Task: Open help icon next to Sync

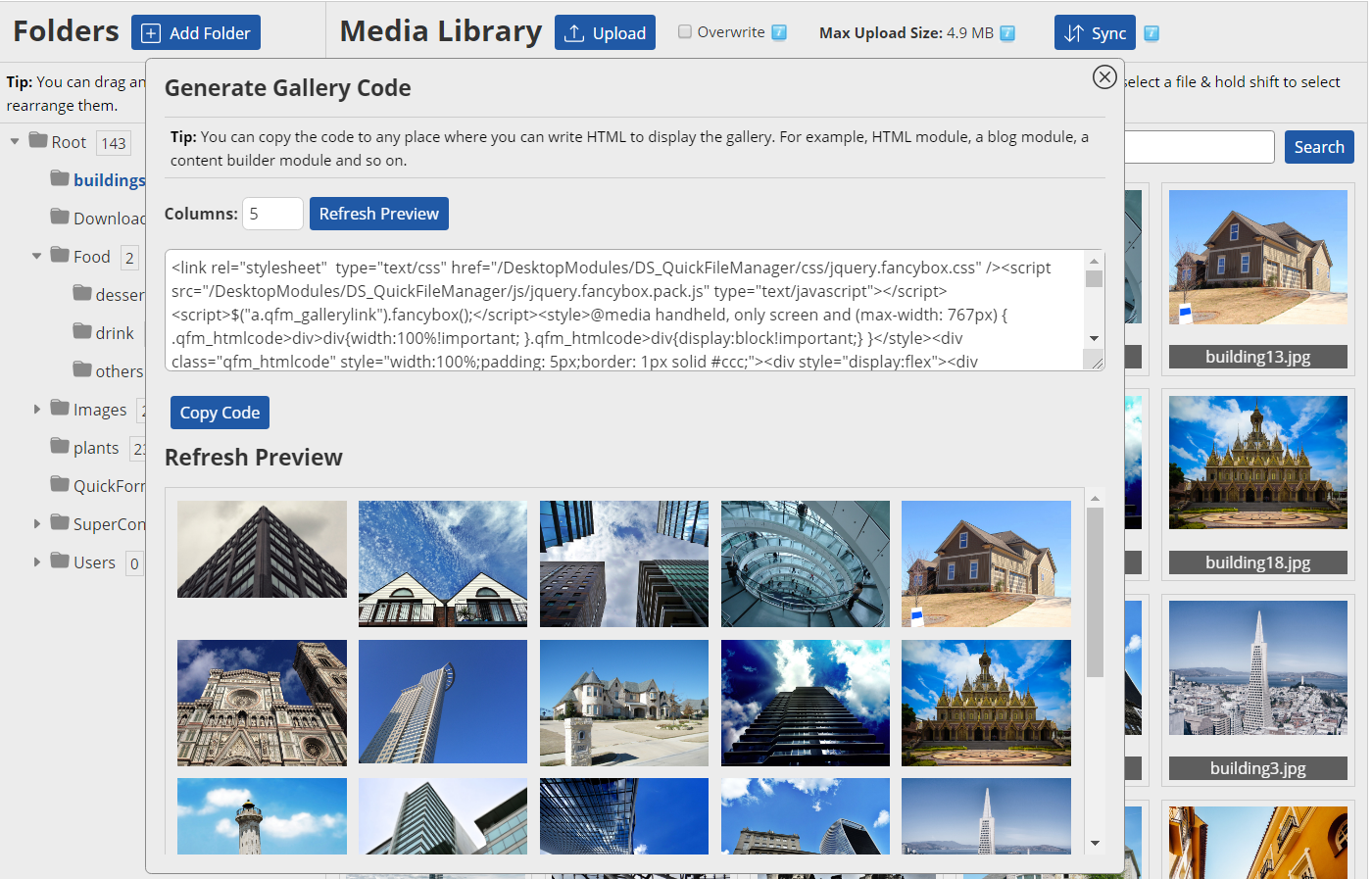Action: coord(1151,33)
